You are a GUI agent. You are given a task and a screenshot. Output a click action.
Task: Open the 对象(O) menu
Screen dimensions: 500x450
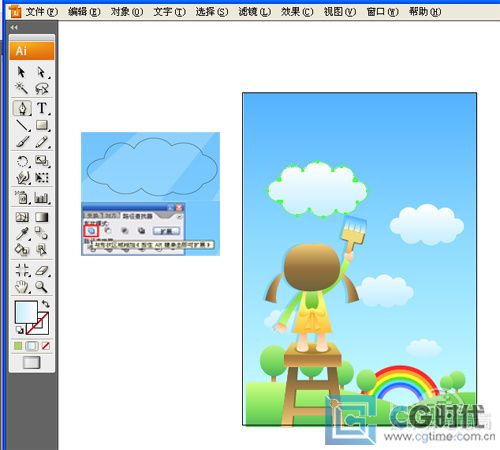click(x=127, y=12)
